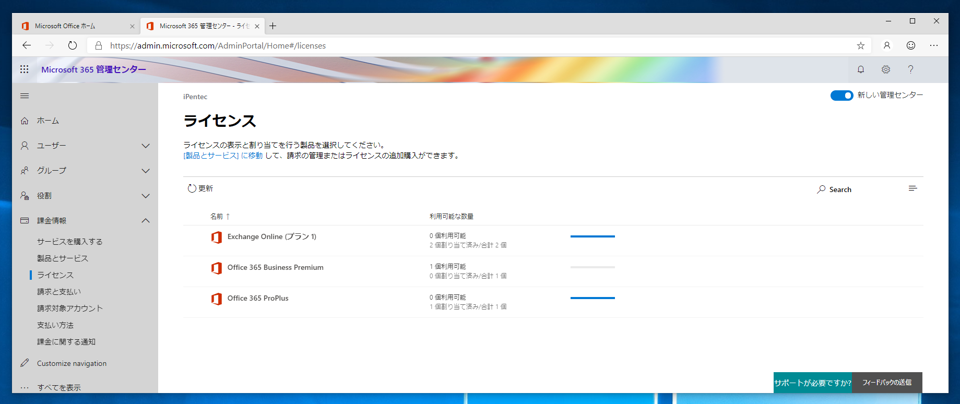Click the roles icon beside 役割
This screenshot has width=960, height=404.
[x=24, y=196]
